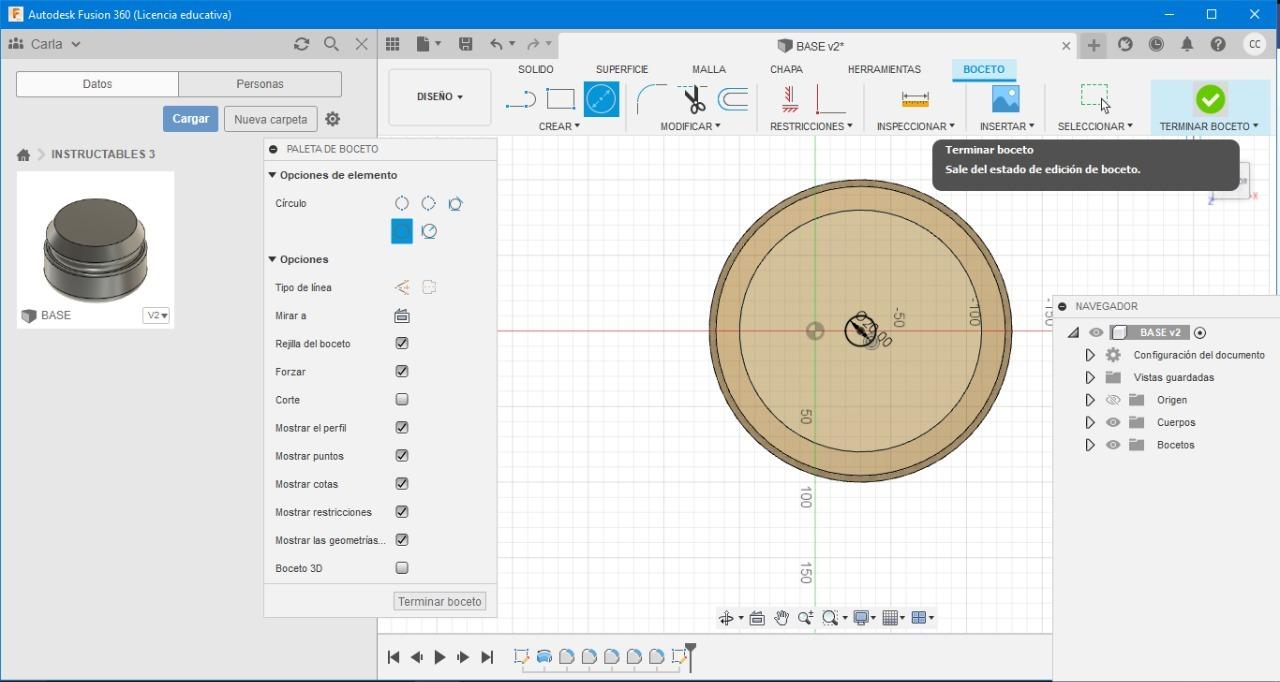Click the Insert image icon
This screenshot has width=1280, height=682.
coord(1005,99)
